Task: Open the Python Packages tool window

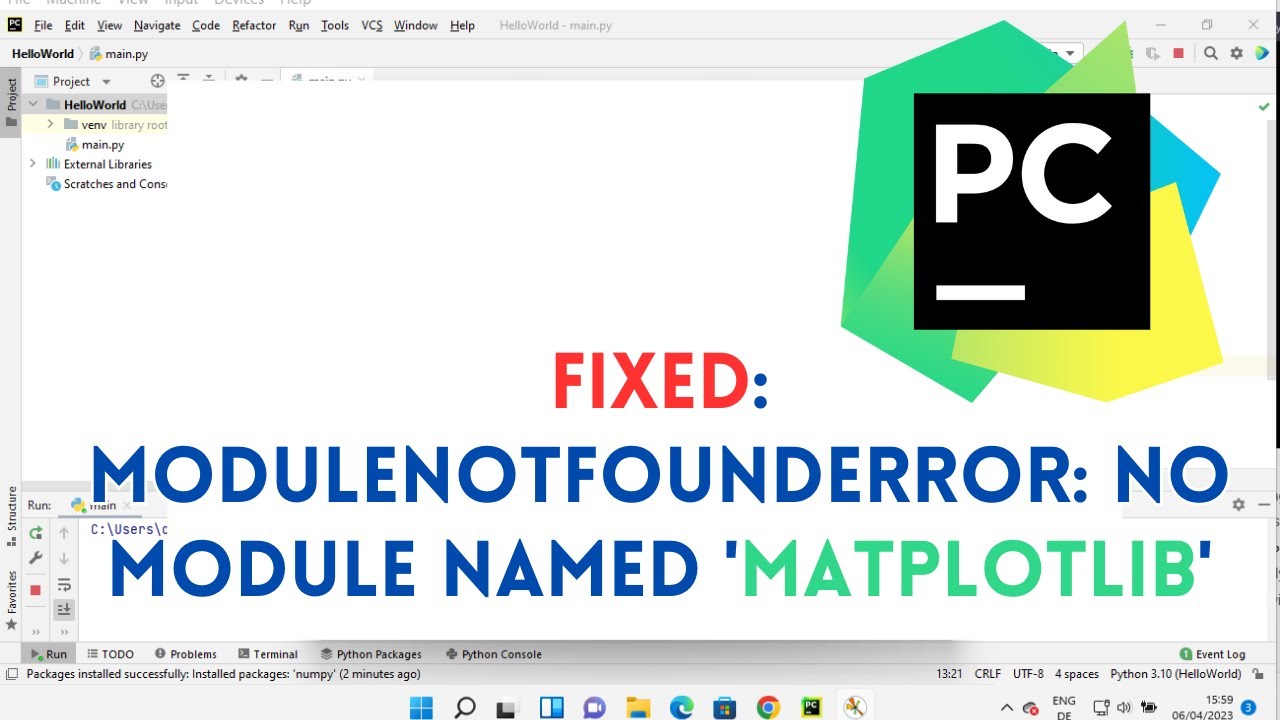Action: (371, 654)
